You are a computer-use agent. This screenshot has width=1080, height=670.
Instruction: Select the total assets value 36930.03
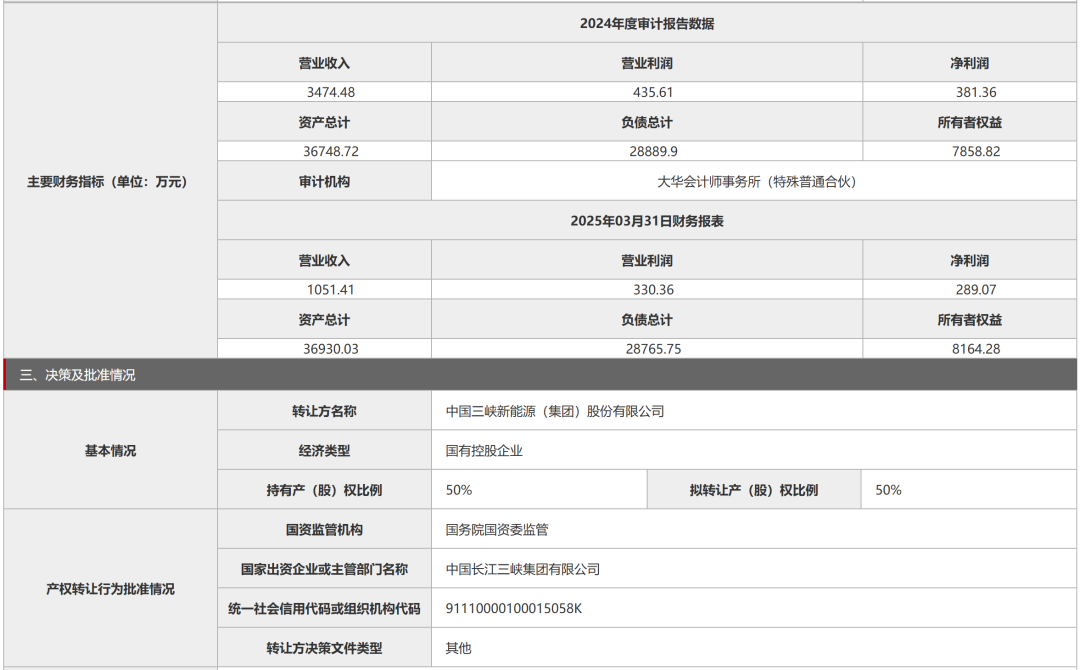331,349
